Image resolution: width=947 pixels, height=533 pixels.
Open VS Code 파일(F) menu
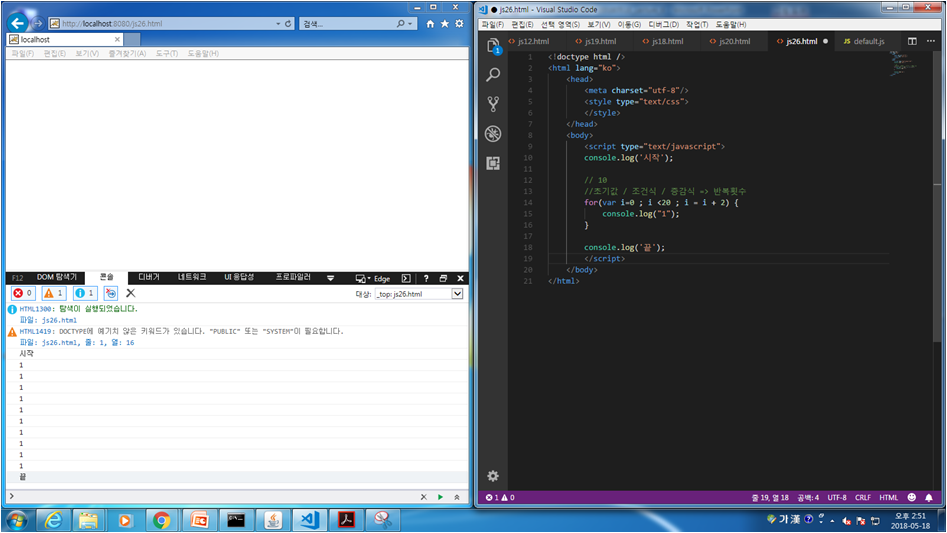(492, 24)
